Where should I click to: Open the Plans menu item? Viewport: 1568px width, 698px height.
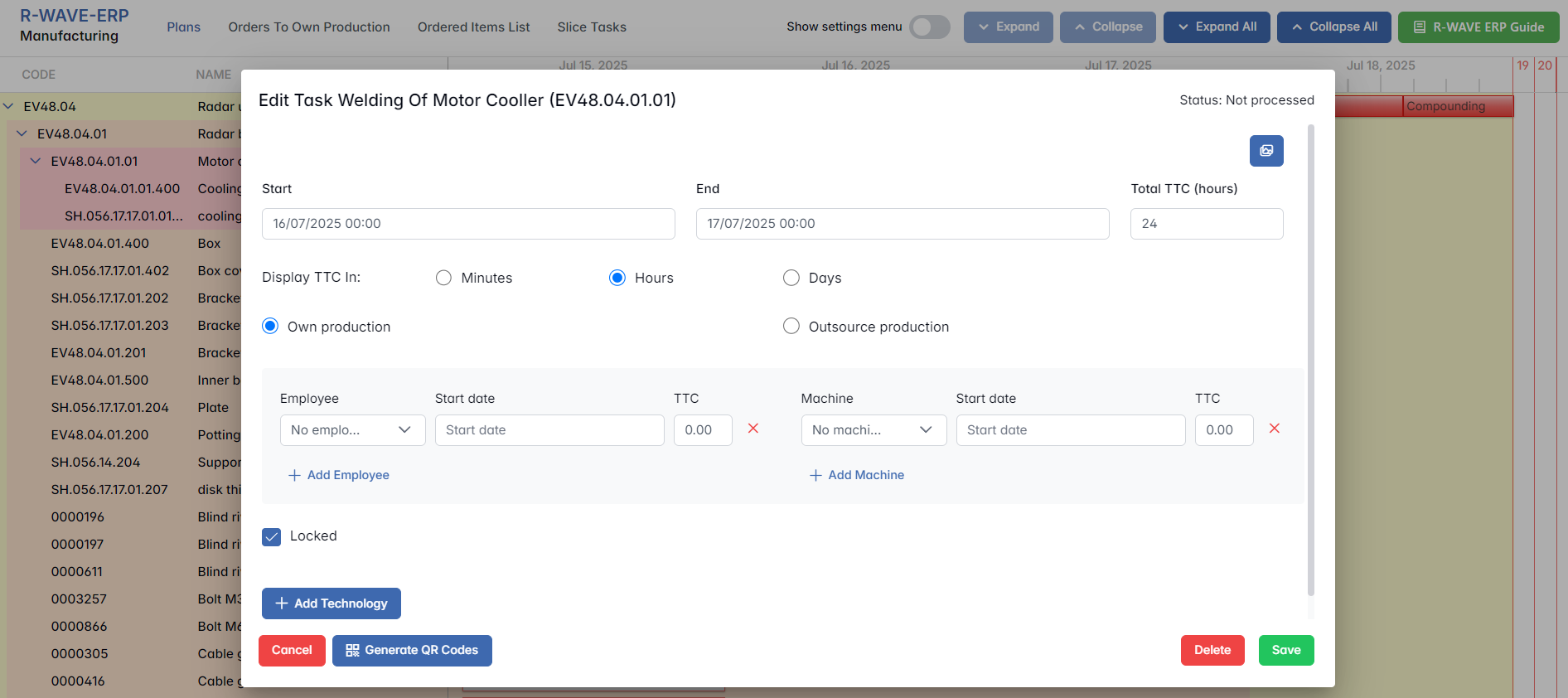click(183, 27)
